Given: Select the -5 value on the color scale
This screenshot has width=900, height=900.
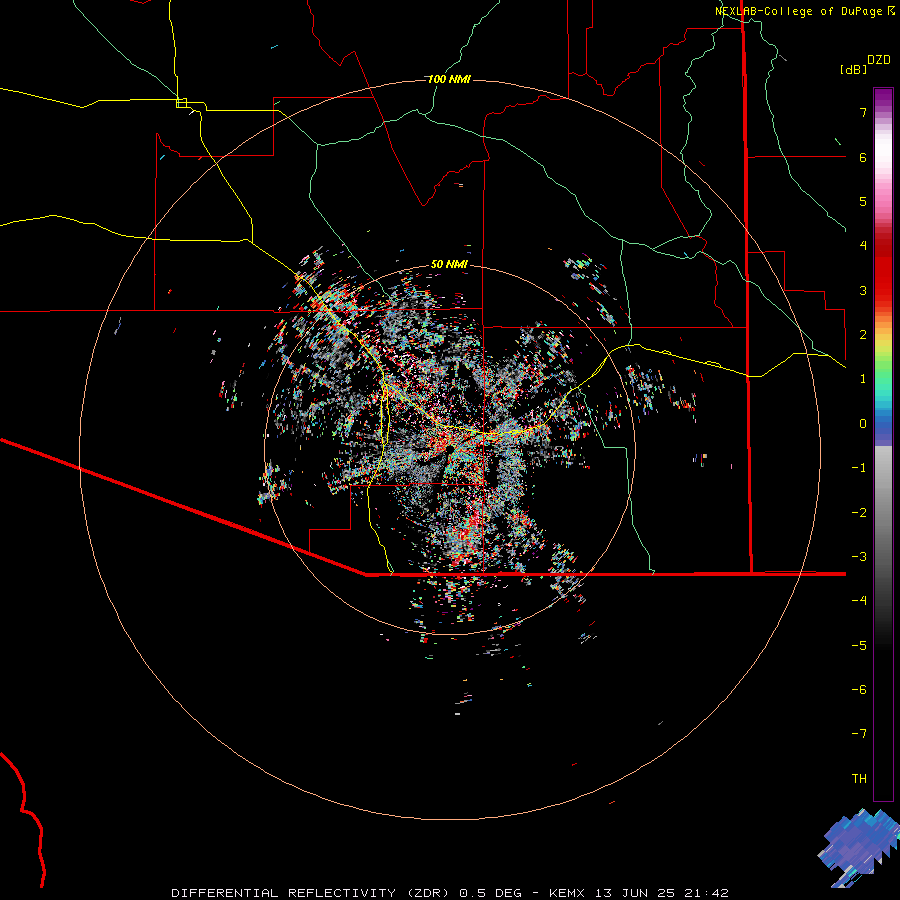Looking at the screenshot, I should click(x=859, y=646).
